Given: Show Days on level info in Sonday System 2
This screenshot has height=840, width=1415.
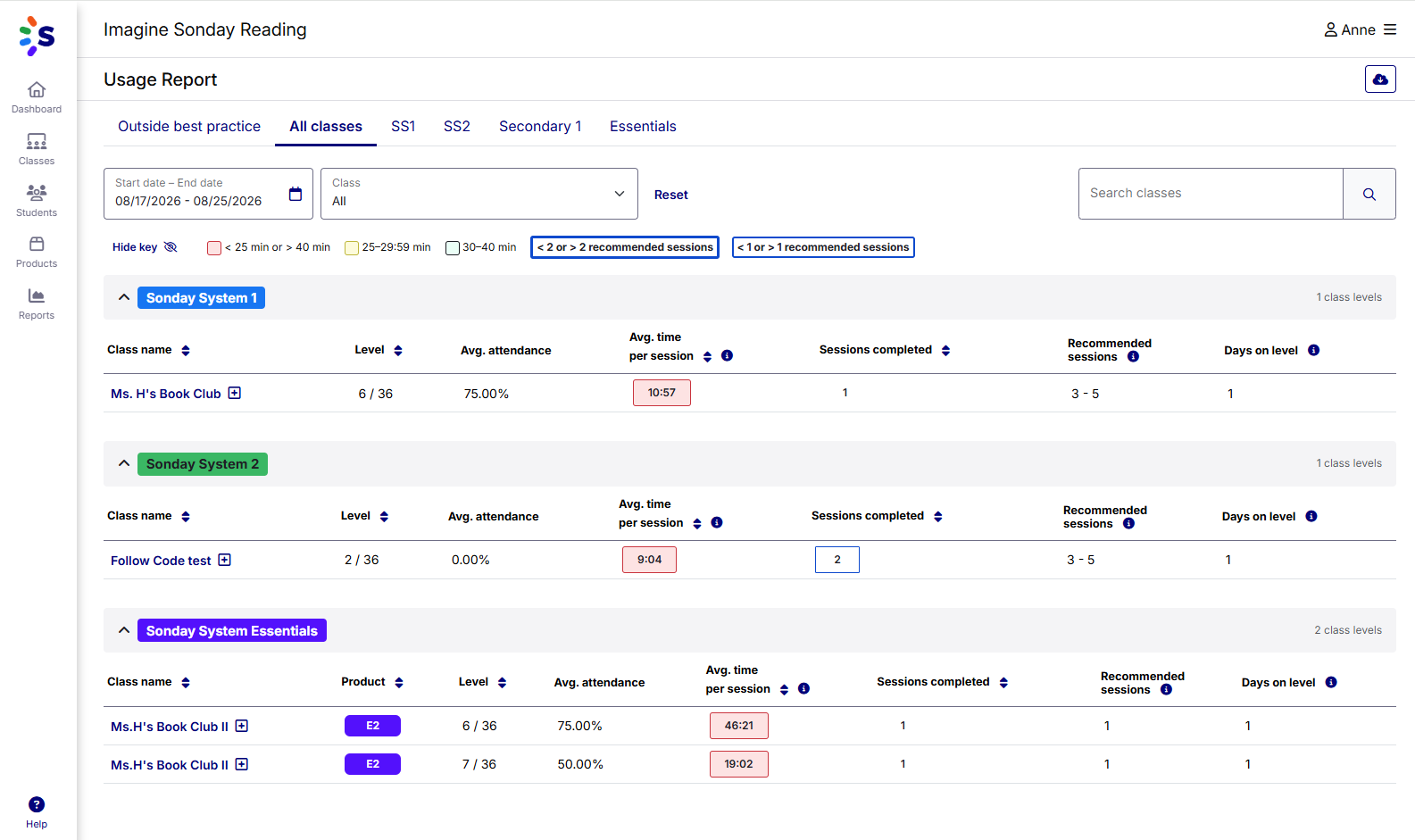Looking at the screenshot, I should 1311,516.
